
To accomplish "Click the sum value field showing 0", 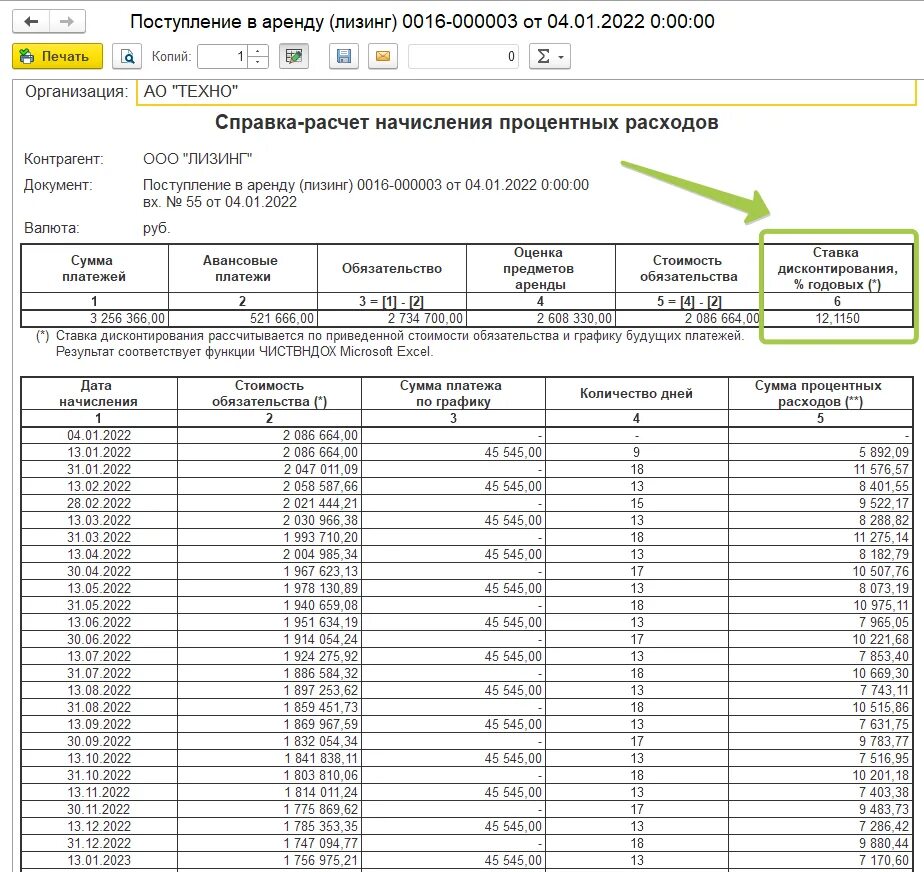I will click(x=463, y=57).
